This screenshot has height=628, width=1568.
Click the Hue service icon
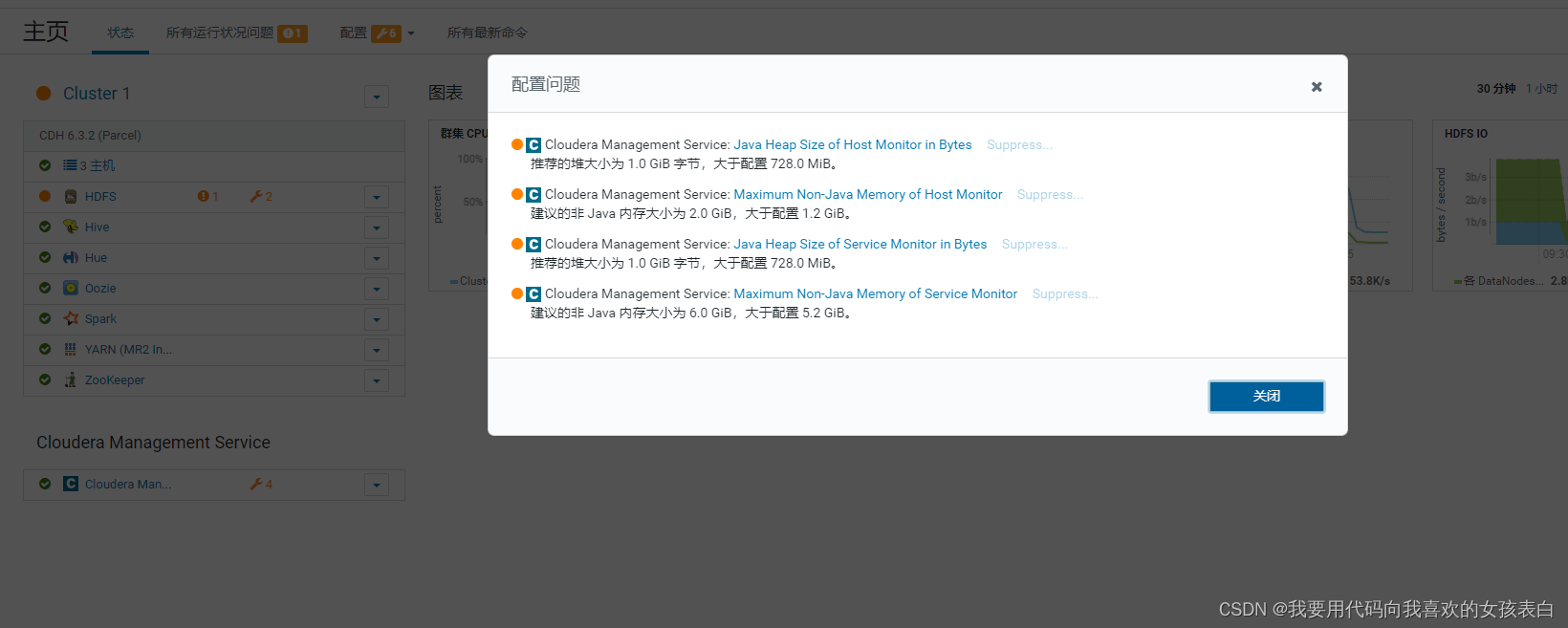coord(71,257)
